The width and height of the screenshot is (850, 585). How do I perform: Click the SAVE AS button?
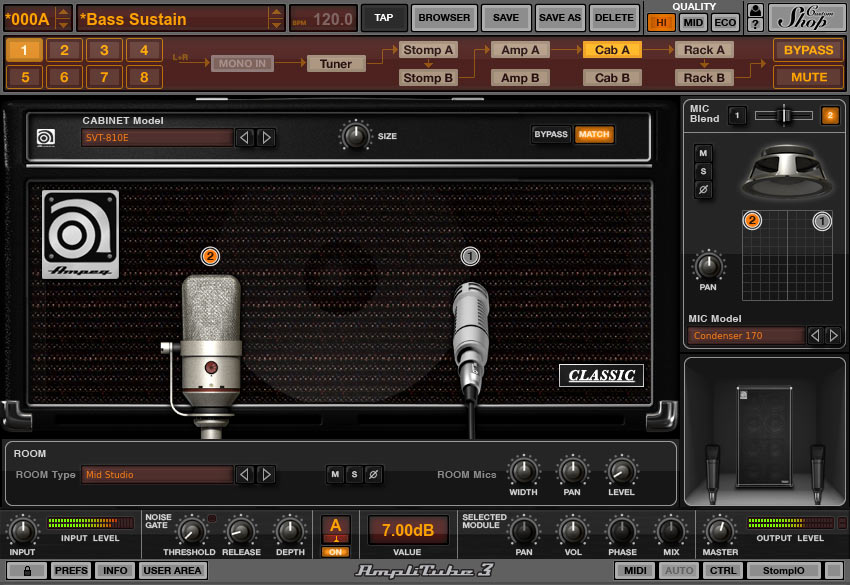click(559, 17)
